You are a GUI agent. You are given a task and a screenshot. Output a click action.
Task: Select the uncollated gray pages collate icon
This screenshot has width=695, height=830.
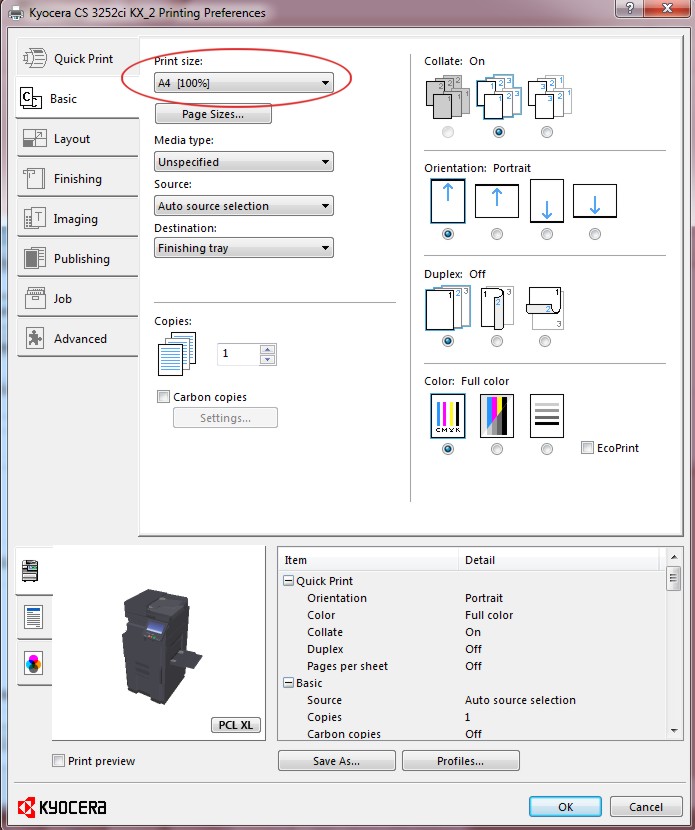click(448, 97)
